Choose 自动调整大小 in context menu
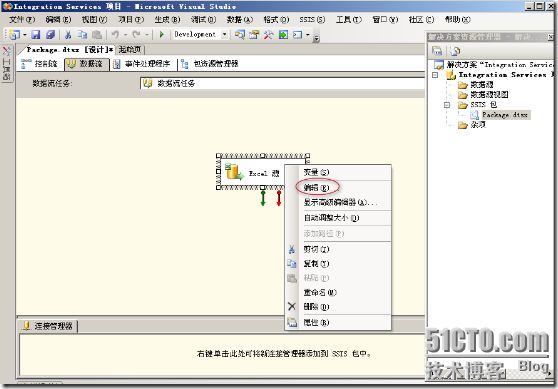The height and width of the screenshot is (389, 558). (x=338, y=218)
